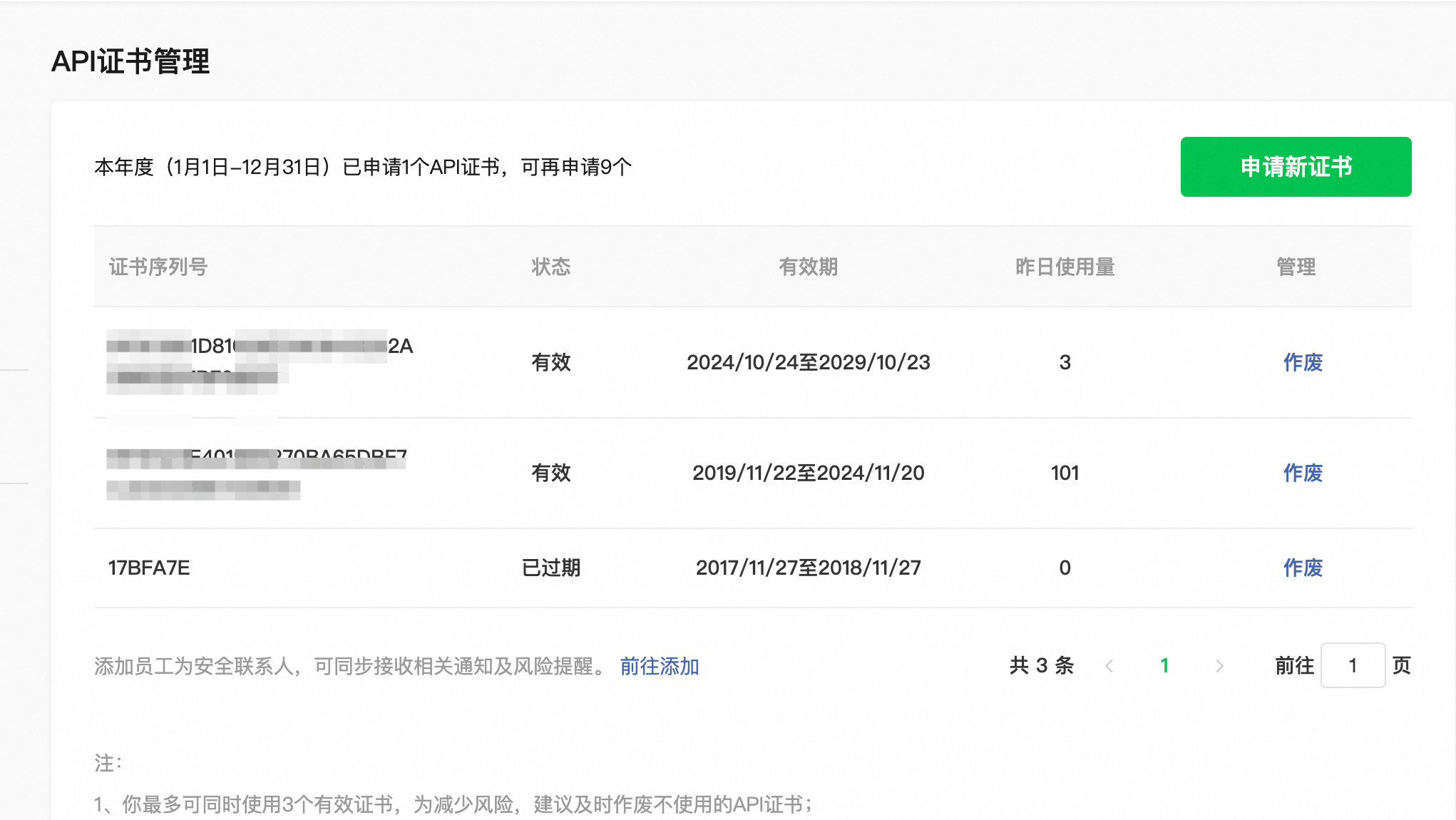1456x820 pixels.
Task: Click the 2024/10/24至2029/10/23 validity cell
Action: click(x=808, y=362)
